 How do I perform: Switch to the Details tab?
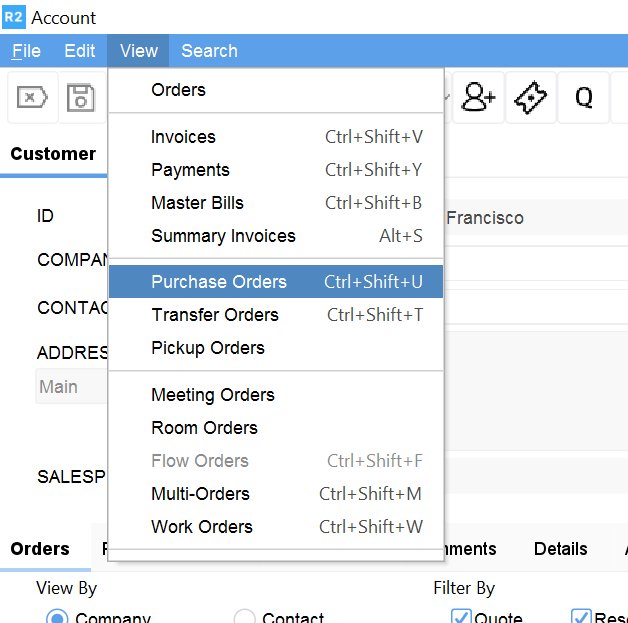560,549
